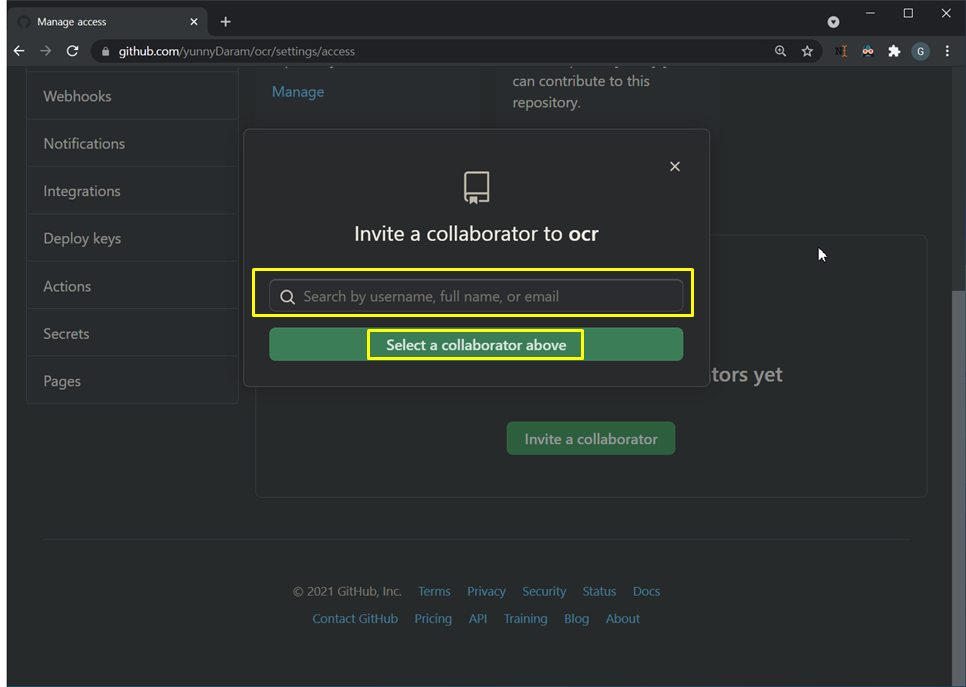This screenshot has width=966, height=687.
Task: Click the zoom magnifier icon in address bar
Action: click(780, 51)
